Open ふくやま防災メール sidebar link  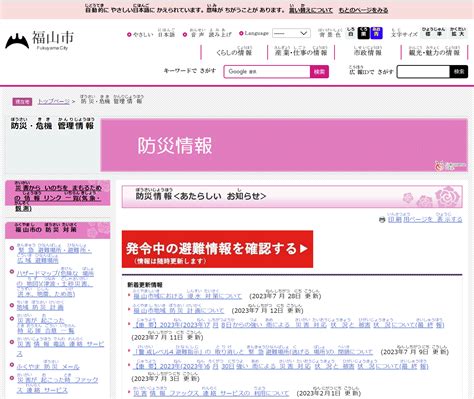pyautogui.click(x=48, y=365)
